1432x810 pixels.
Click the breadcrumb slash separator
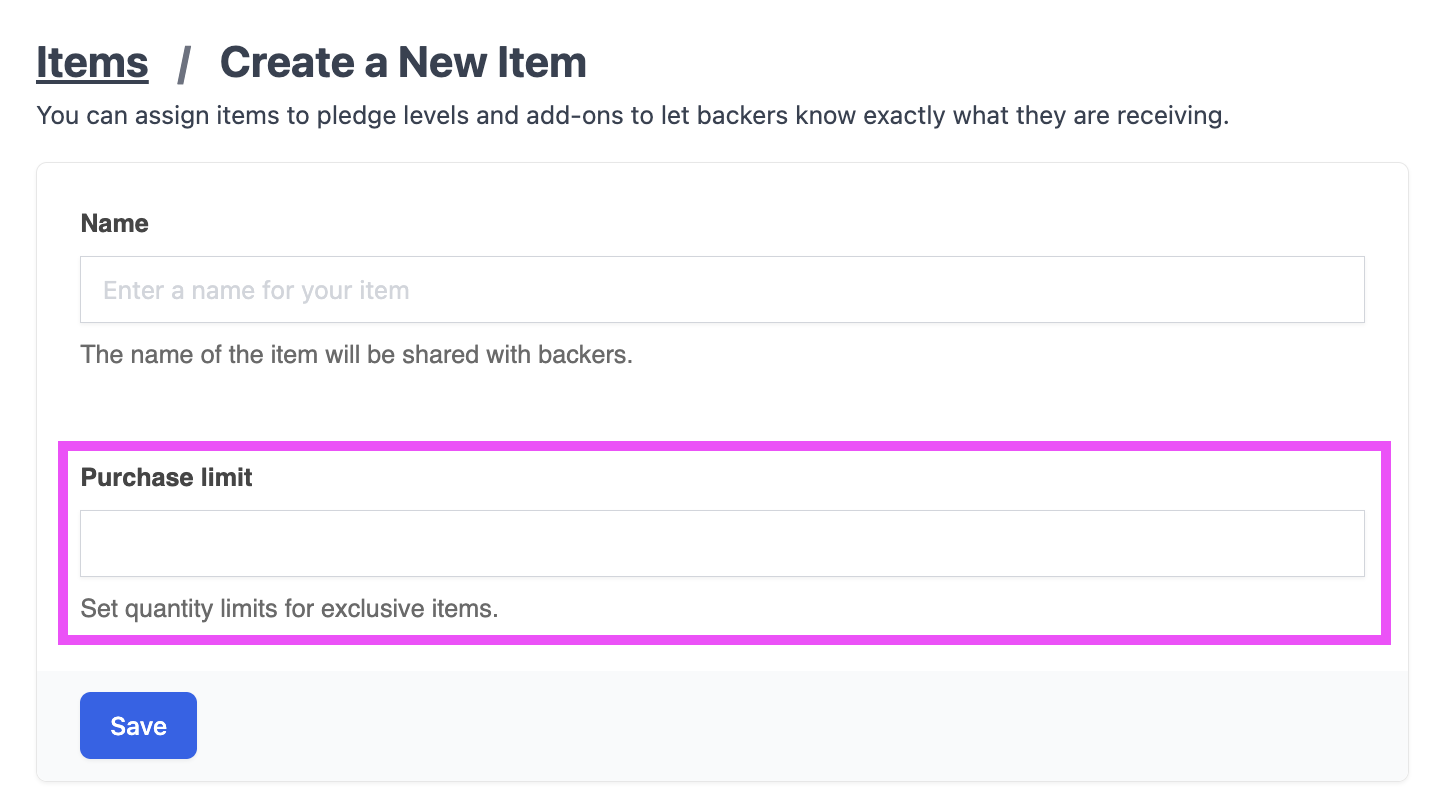pyautogui.click(x=183, y=64)
